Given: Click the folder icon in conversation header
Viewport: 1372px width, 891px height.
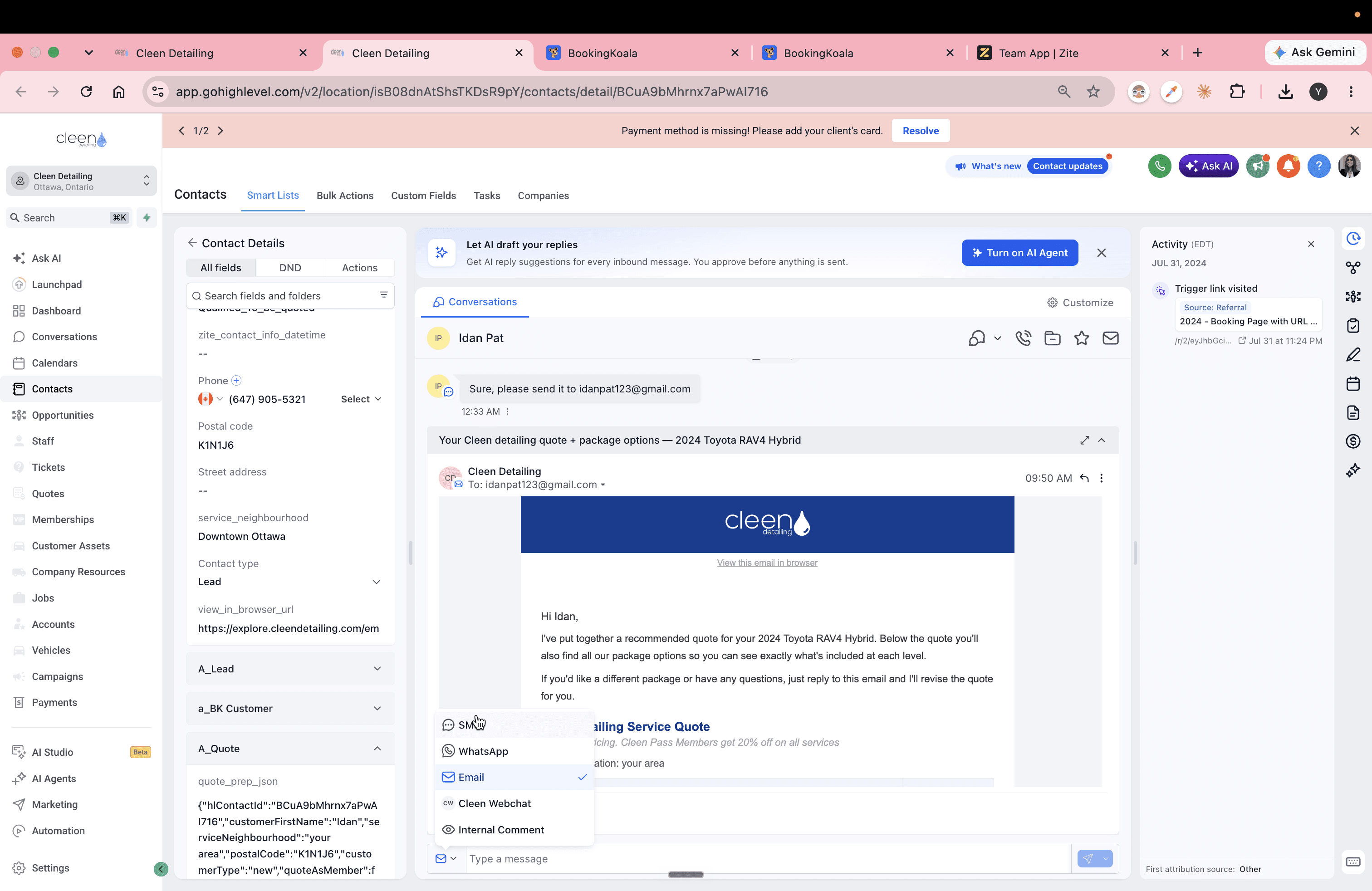Looking at the screenshot, I should [1052, 338].
